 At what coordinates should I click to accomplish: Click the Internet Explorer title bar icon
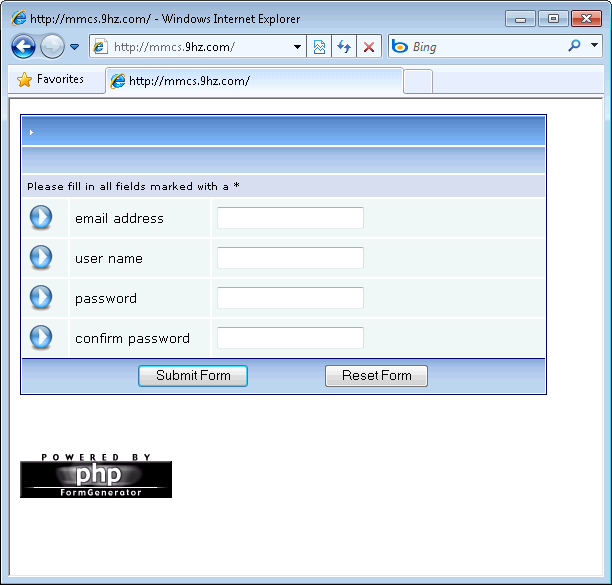tap(19, 18)
